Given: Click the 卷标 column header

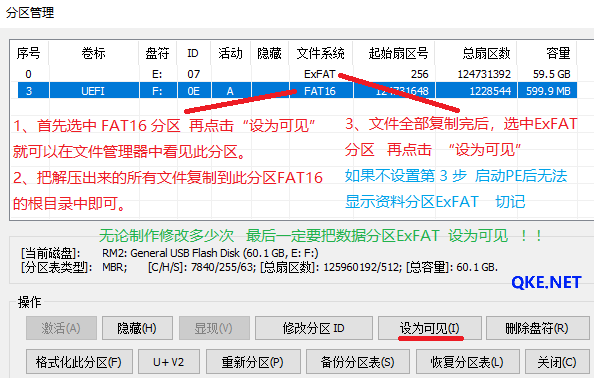Looking at the screenshot, I should (94, 53).
